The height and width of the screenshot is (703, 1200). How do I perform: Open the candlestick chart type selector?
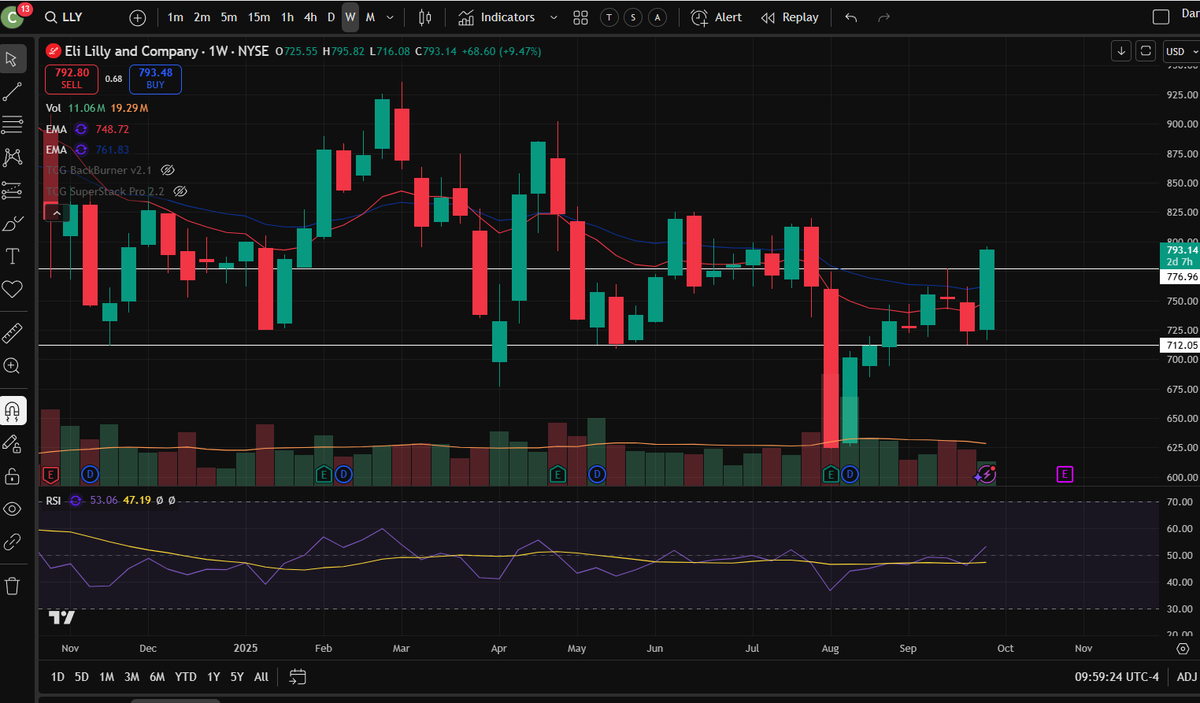tap(425, 17)
